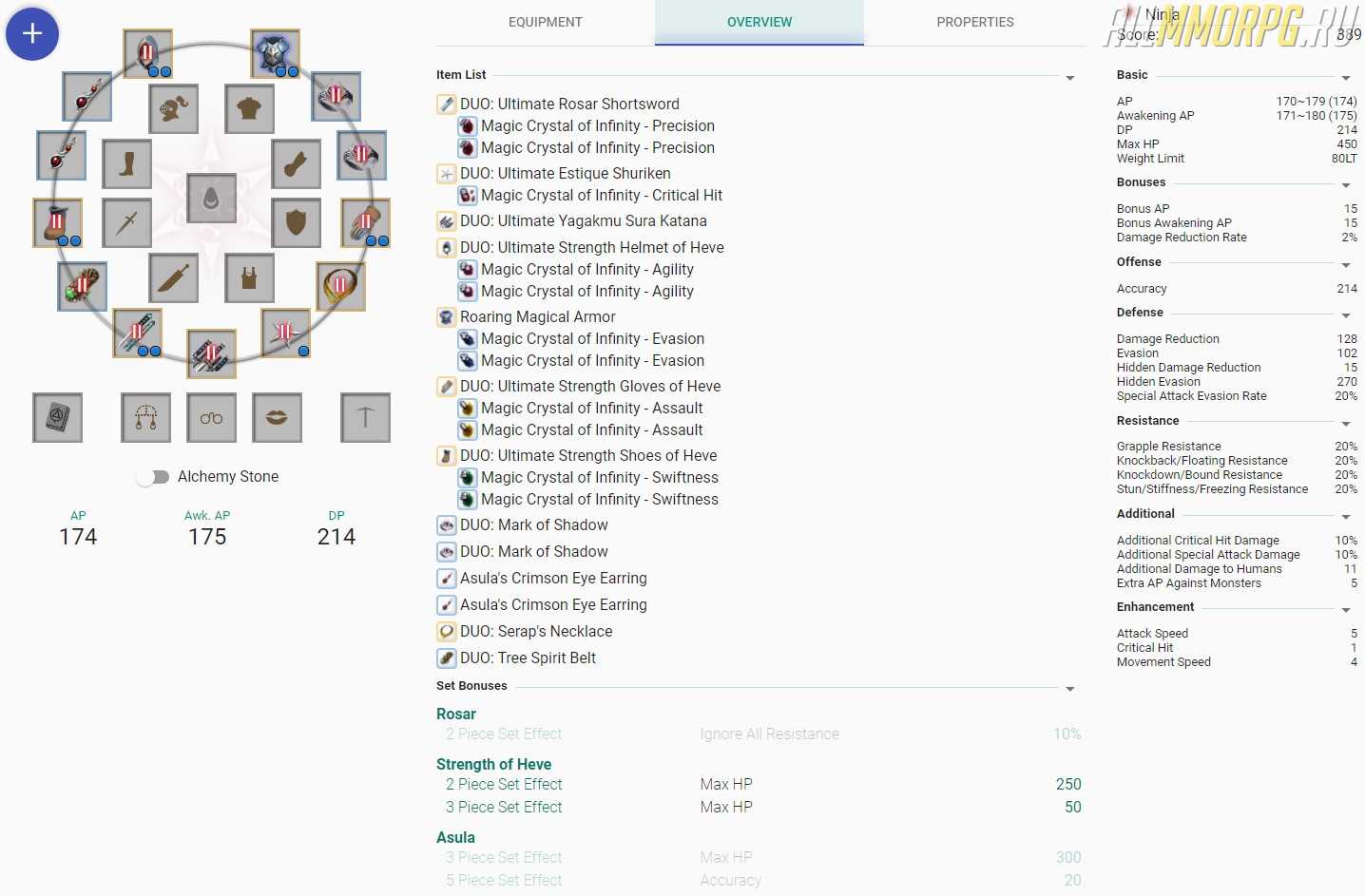Viewport: 1365px width, 896px height.
Task: Select the main weapon shortsword slot
Action: click(x=137, y=333)
